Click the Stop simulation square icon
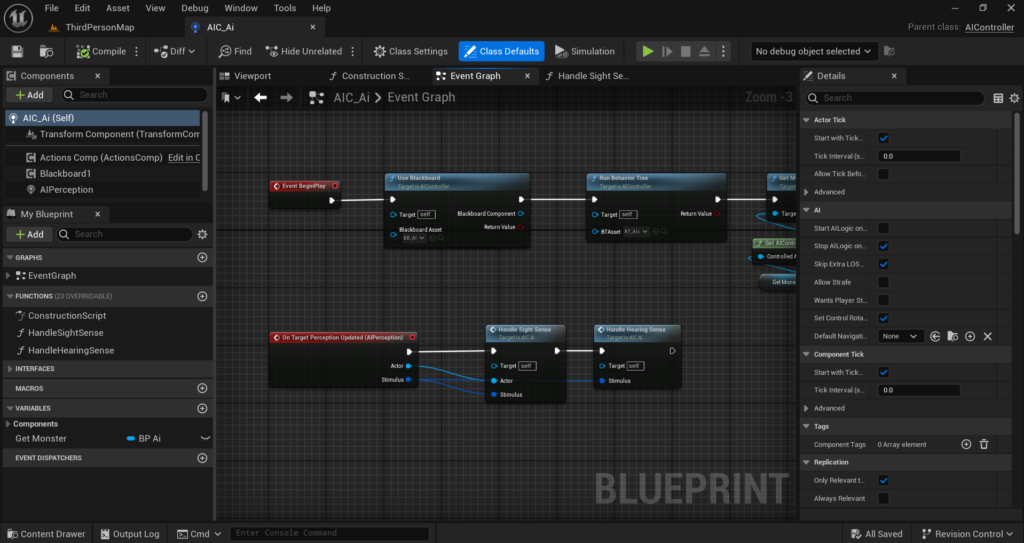 [685, 51]
